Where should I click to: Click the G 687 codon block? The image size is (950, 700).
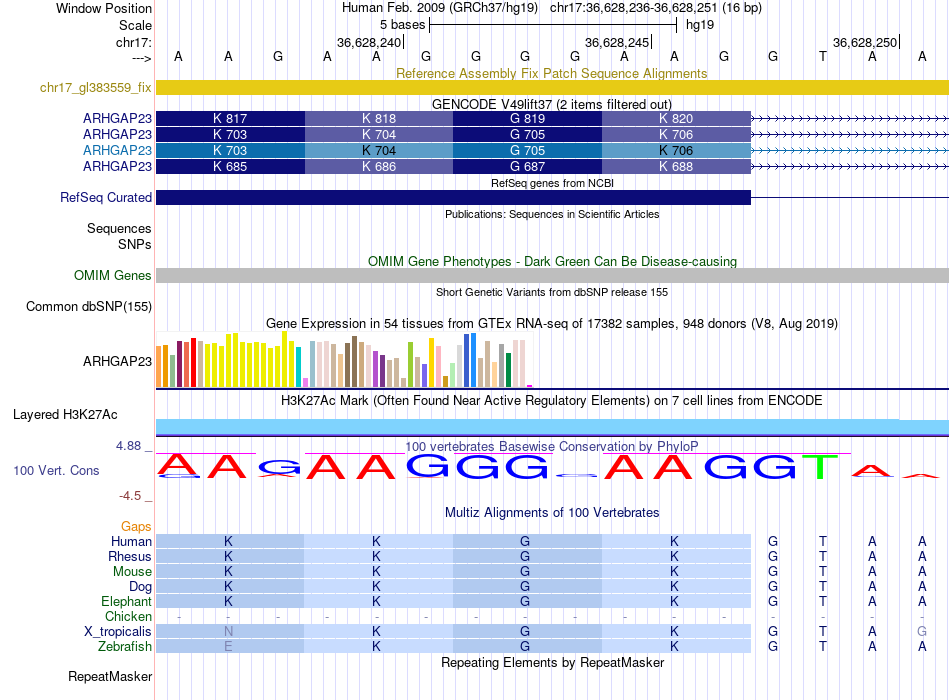[x=527, y=166]
